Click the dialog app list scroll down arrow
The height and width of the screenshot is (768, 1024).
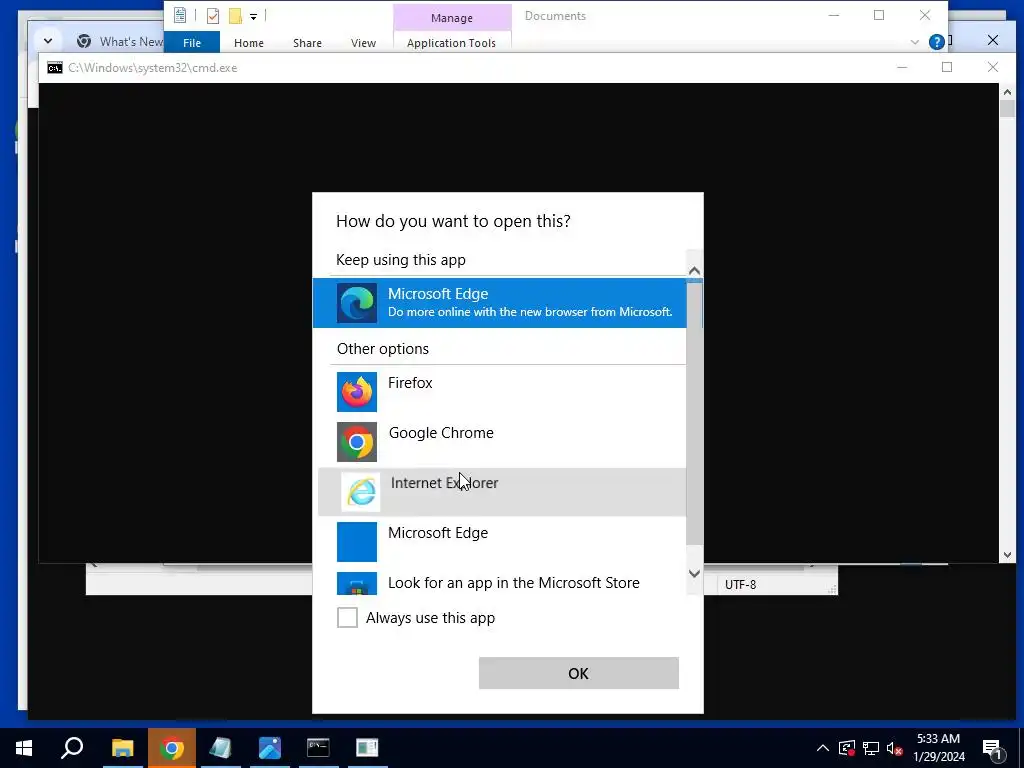point(695,573)
